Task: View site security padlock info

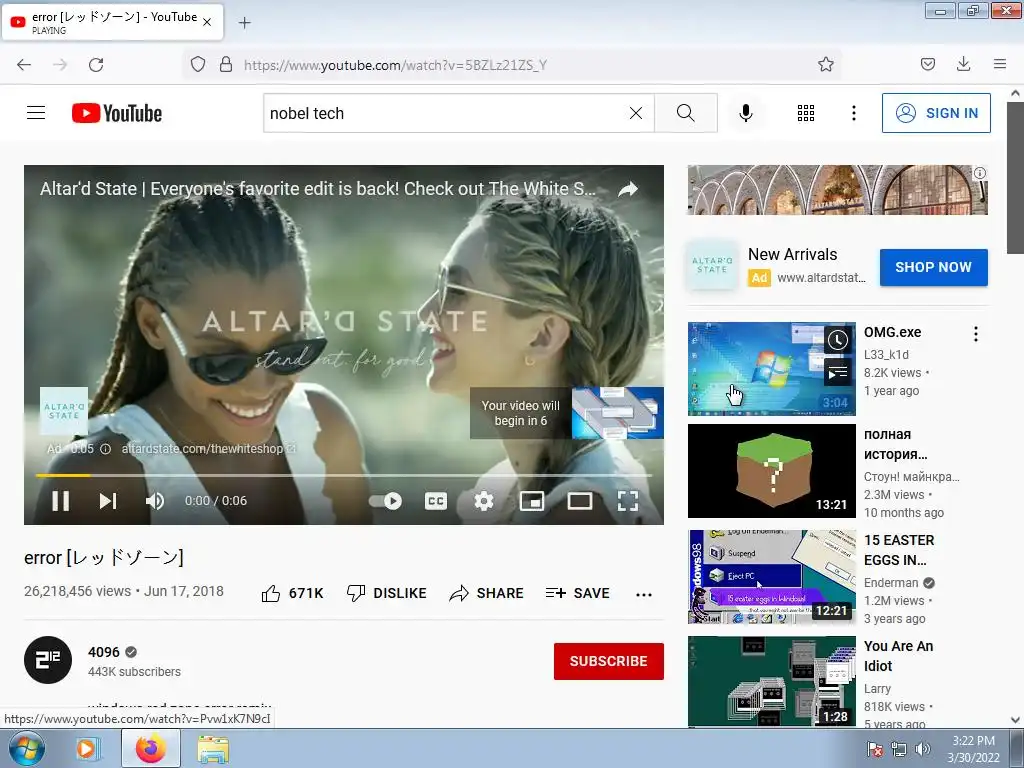Action: click(226, 65)
